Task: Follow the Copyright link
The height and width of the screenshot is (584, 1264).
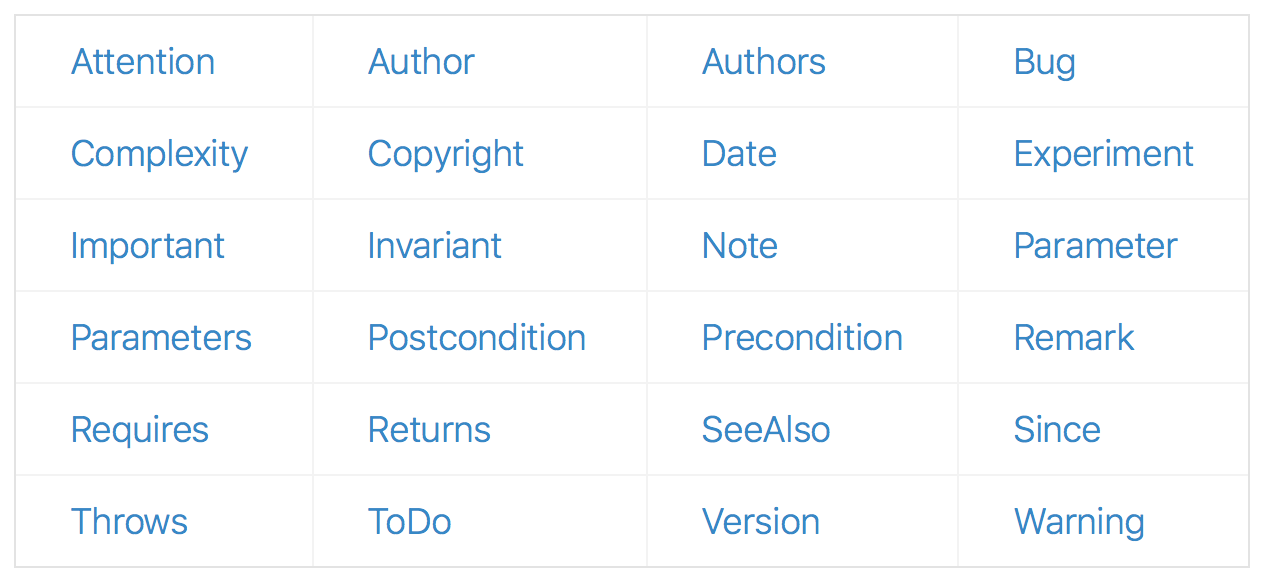Action: coord(445,154)
